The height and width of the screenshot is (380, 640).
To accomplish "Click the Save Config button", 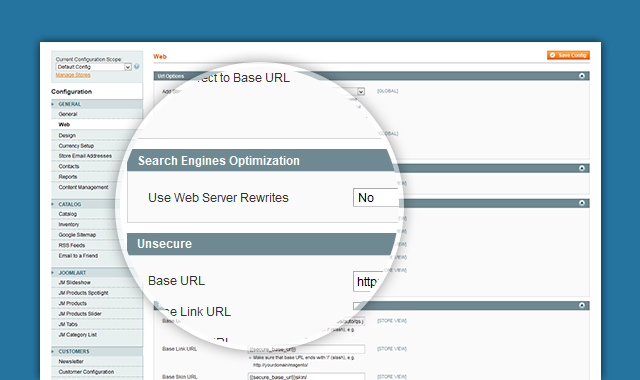I will (x=568, y=55).
